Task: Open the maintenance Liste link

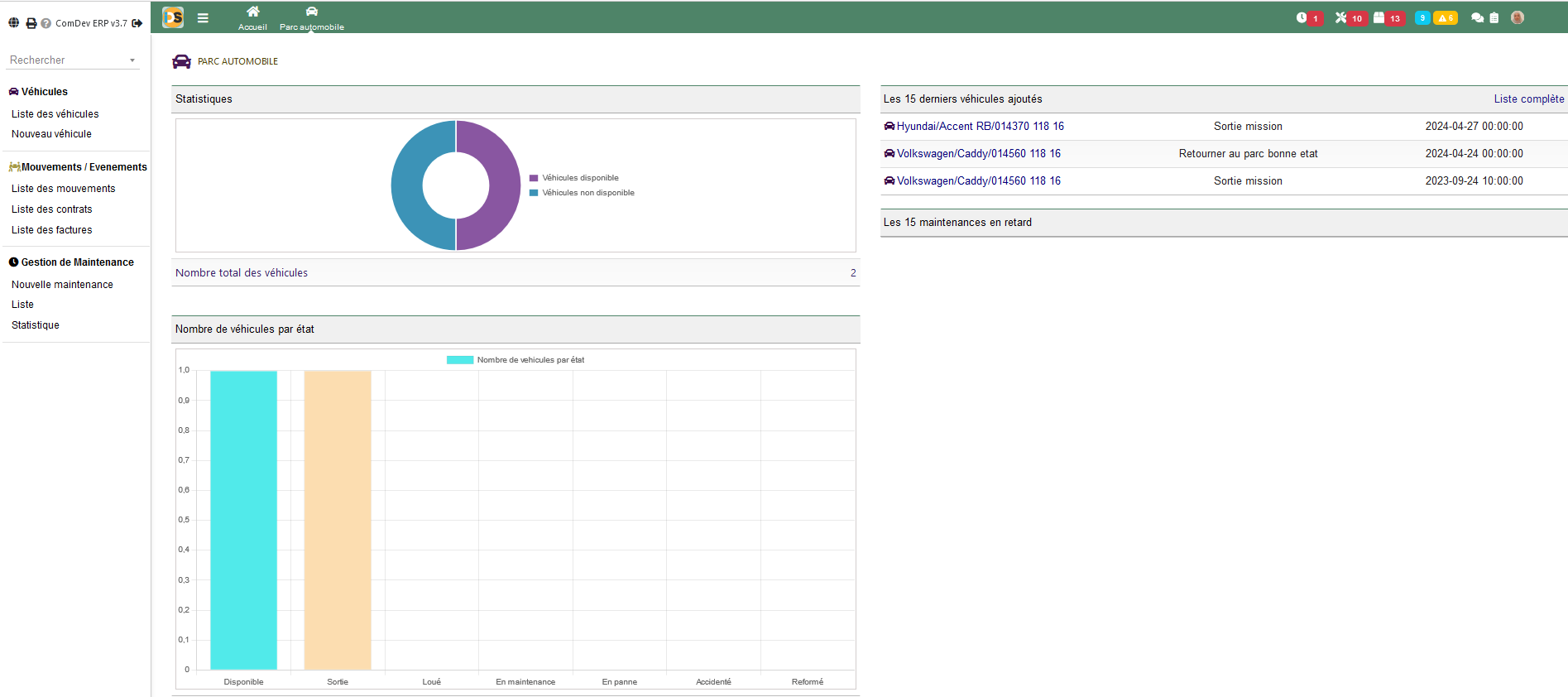Action: tap(22, 305)
